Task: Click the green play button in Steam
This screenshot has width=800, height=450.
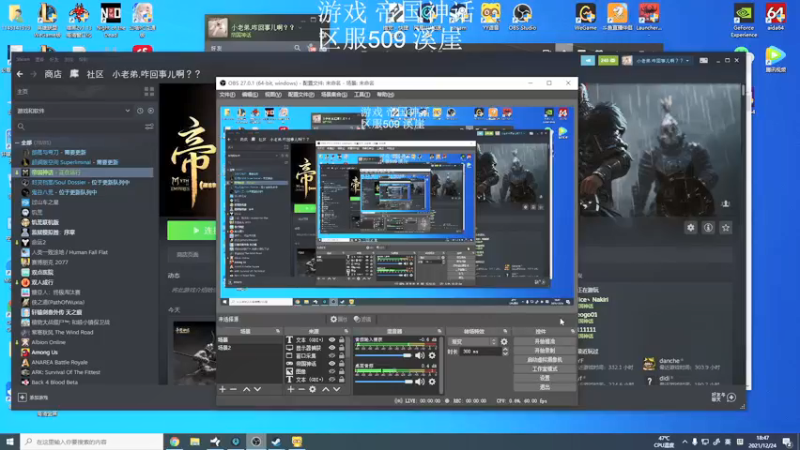Action: [x=192, y=231]
